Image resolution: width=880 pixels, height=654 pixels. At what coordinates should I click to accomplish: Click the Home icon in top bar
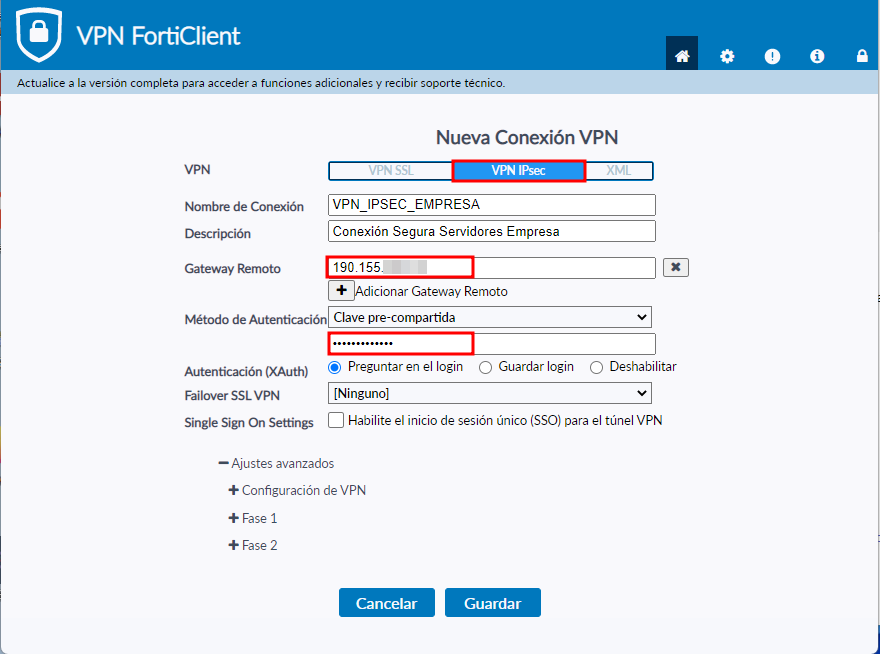[x=682, y=56]
